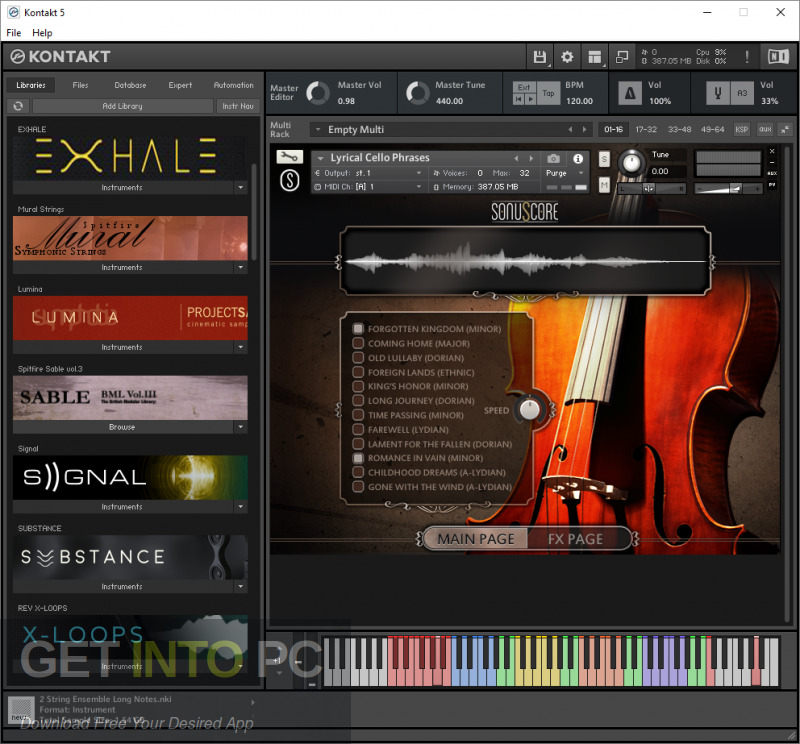The height and width of the screenshot is (744, 800).
Task: Enable Forgotten Kingdom (Minor) phrase checkbox
Action: pyautogui.click(x=358, y=328)
